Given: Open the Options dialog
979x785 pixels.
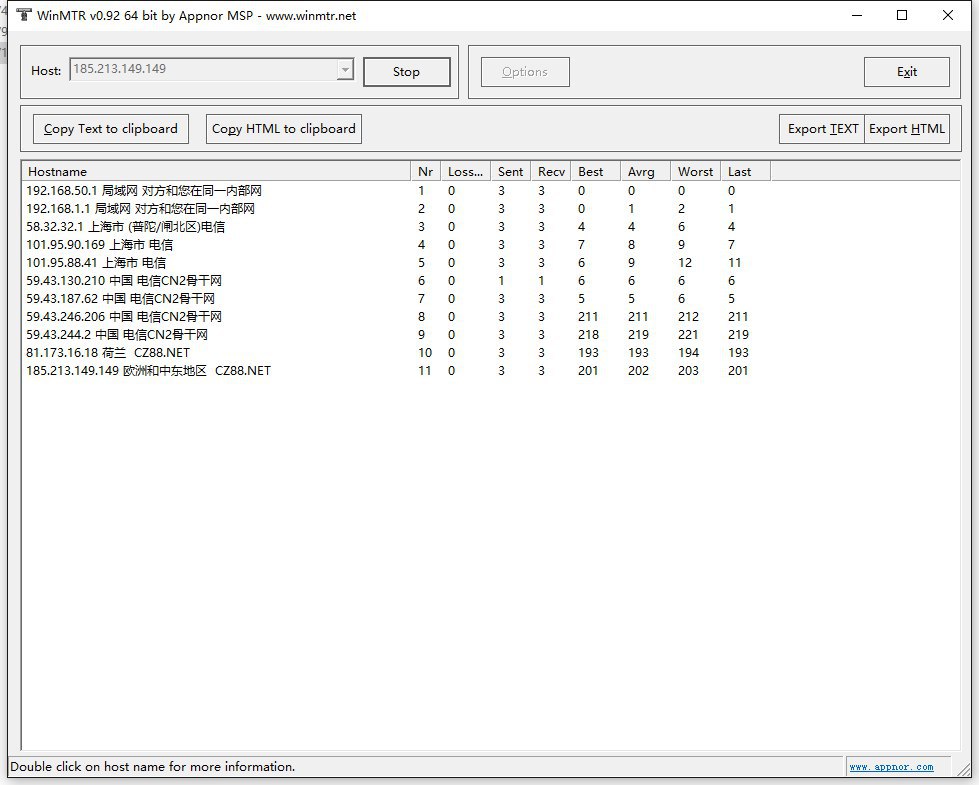Looking at the screenshot, I should click(525, 72).
